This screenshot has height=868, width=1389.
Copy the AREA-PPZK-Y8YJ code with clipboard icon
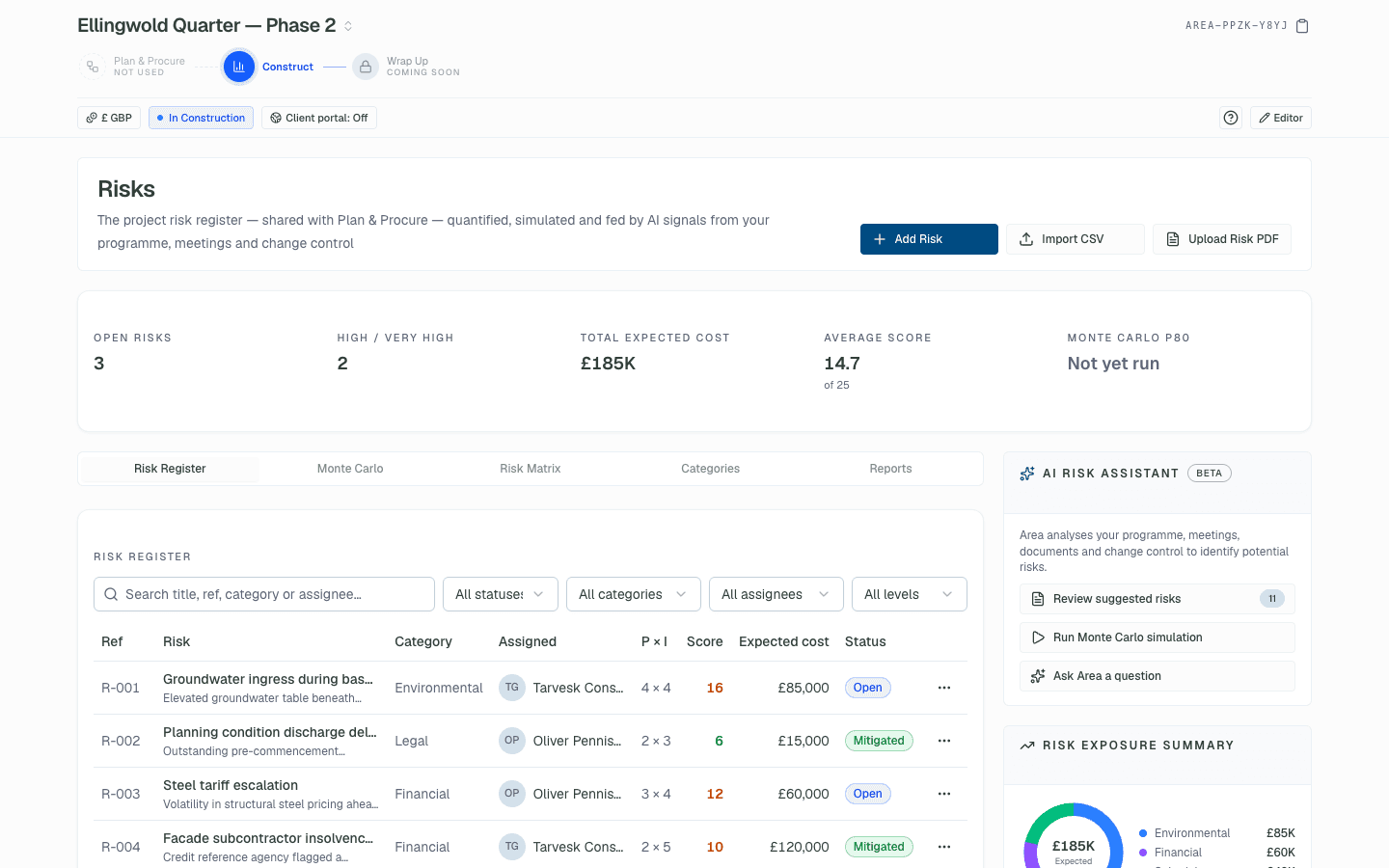click(x=1301, y=26)
